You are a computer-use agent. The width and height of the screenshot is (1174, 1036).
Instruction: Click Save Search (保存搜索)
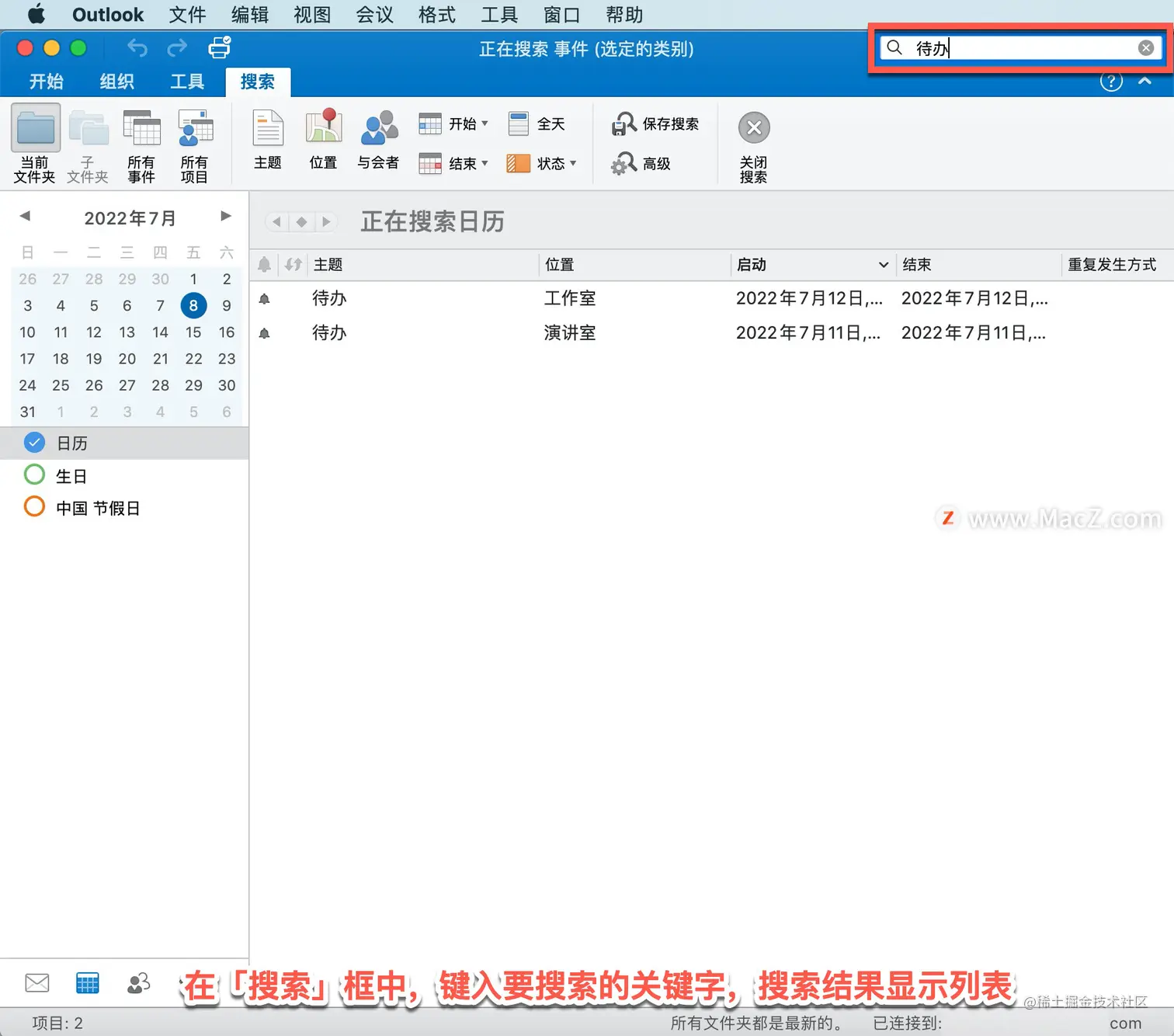[x=655, y=123]
